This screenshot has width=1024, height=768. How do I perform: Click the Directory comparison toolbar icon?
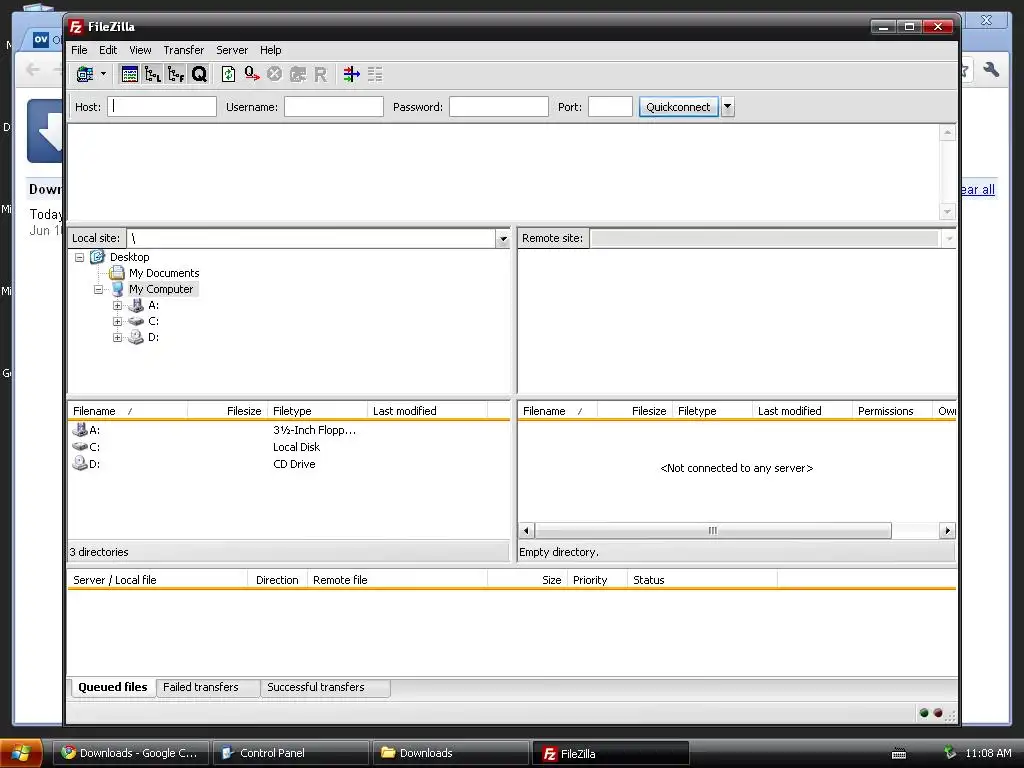pyautogui.click(x=351, y=74)
